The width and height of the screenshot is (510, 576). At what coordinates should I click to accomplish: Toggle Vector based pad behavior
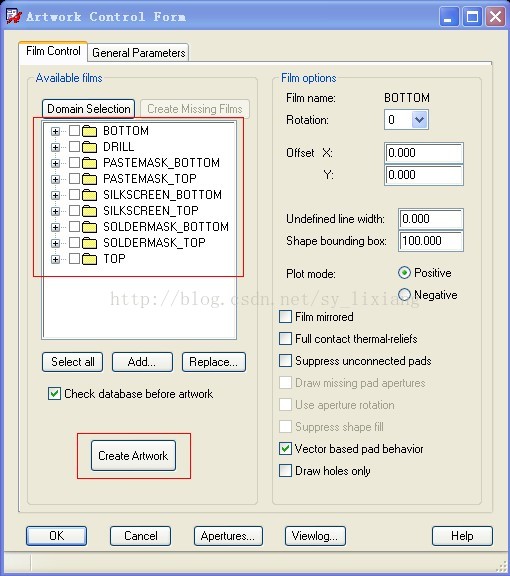tap(285, 449)
